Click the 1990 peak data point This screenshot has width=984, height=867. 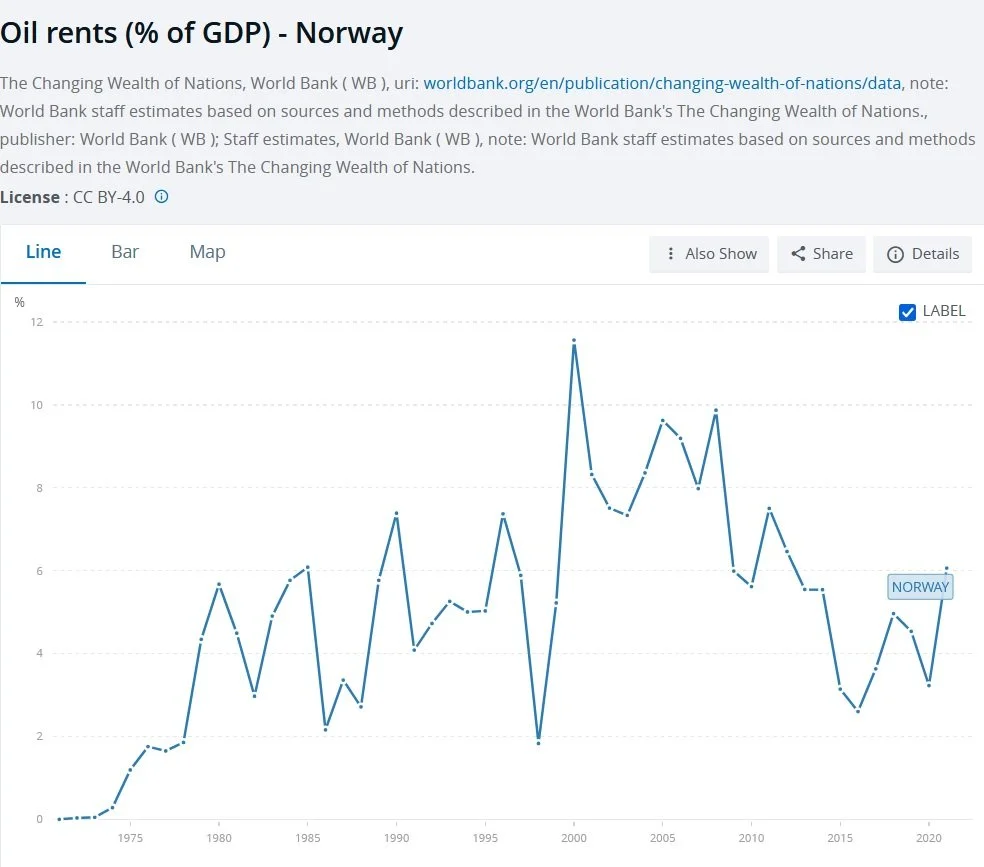[397, 514]
